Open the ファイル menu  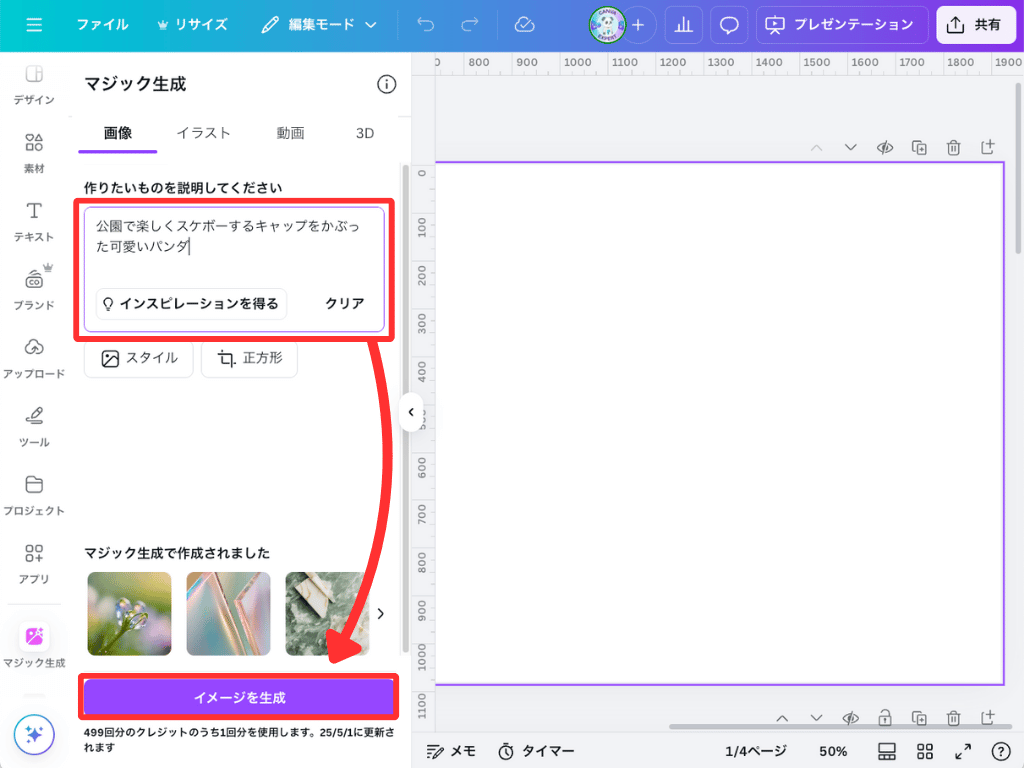(x=101, y=24)
